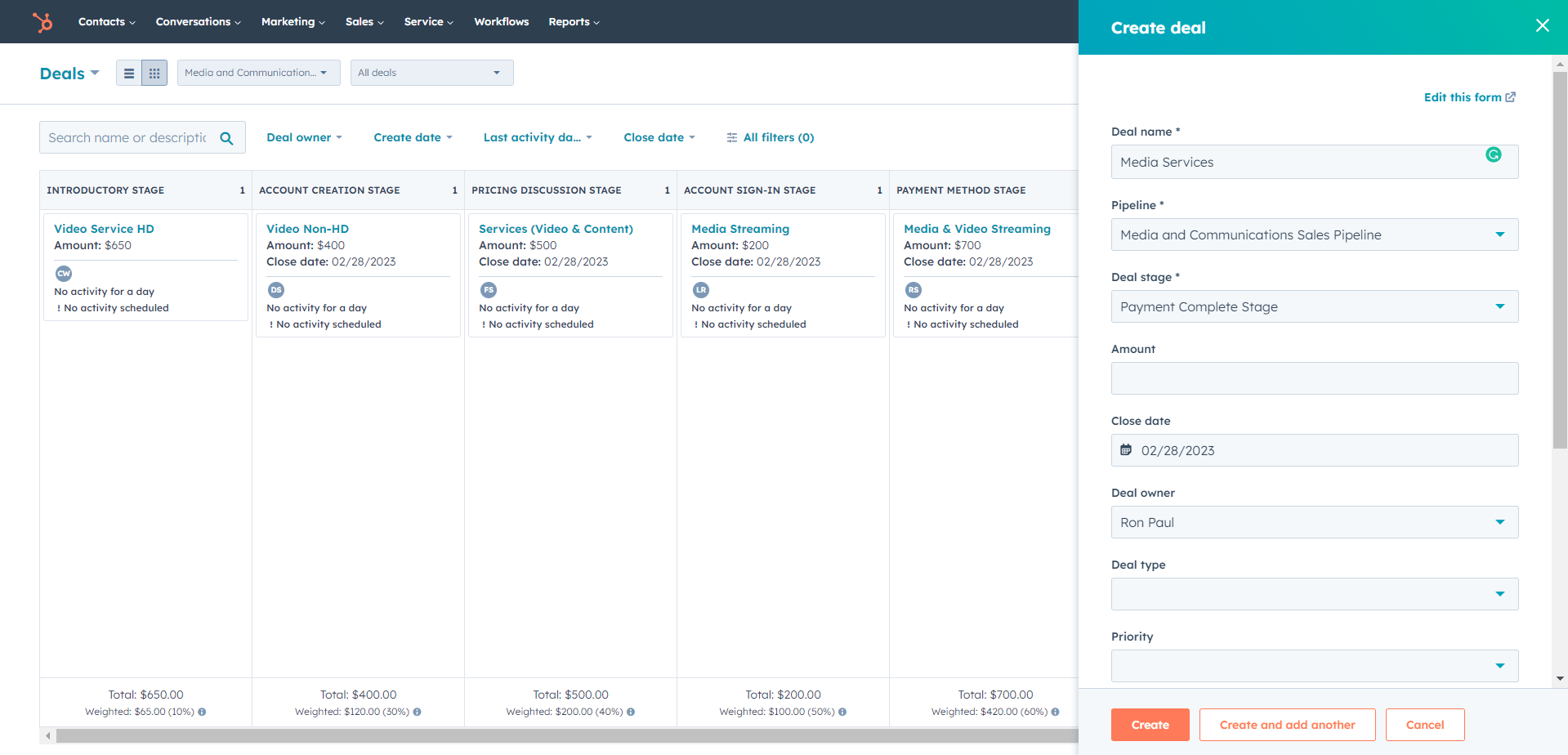Open the Reports menu
Image resolution: width=1568 pixels, height=755 pixels.
(574, 22)
